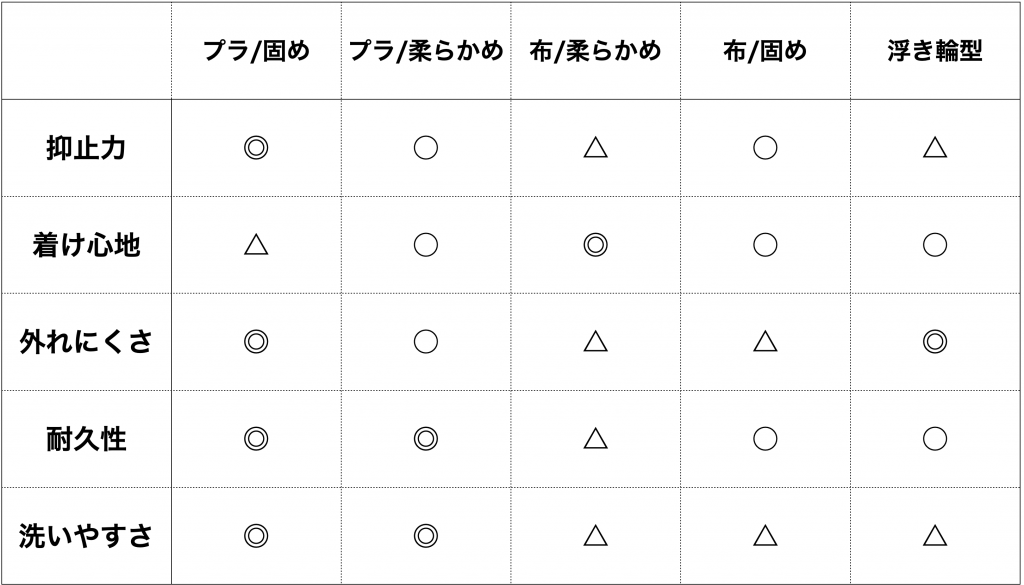Click the circle for 抑止力 under 布/固め
This screenshot has height=585, width=1024.
tap(765, 148)
